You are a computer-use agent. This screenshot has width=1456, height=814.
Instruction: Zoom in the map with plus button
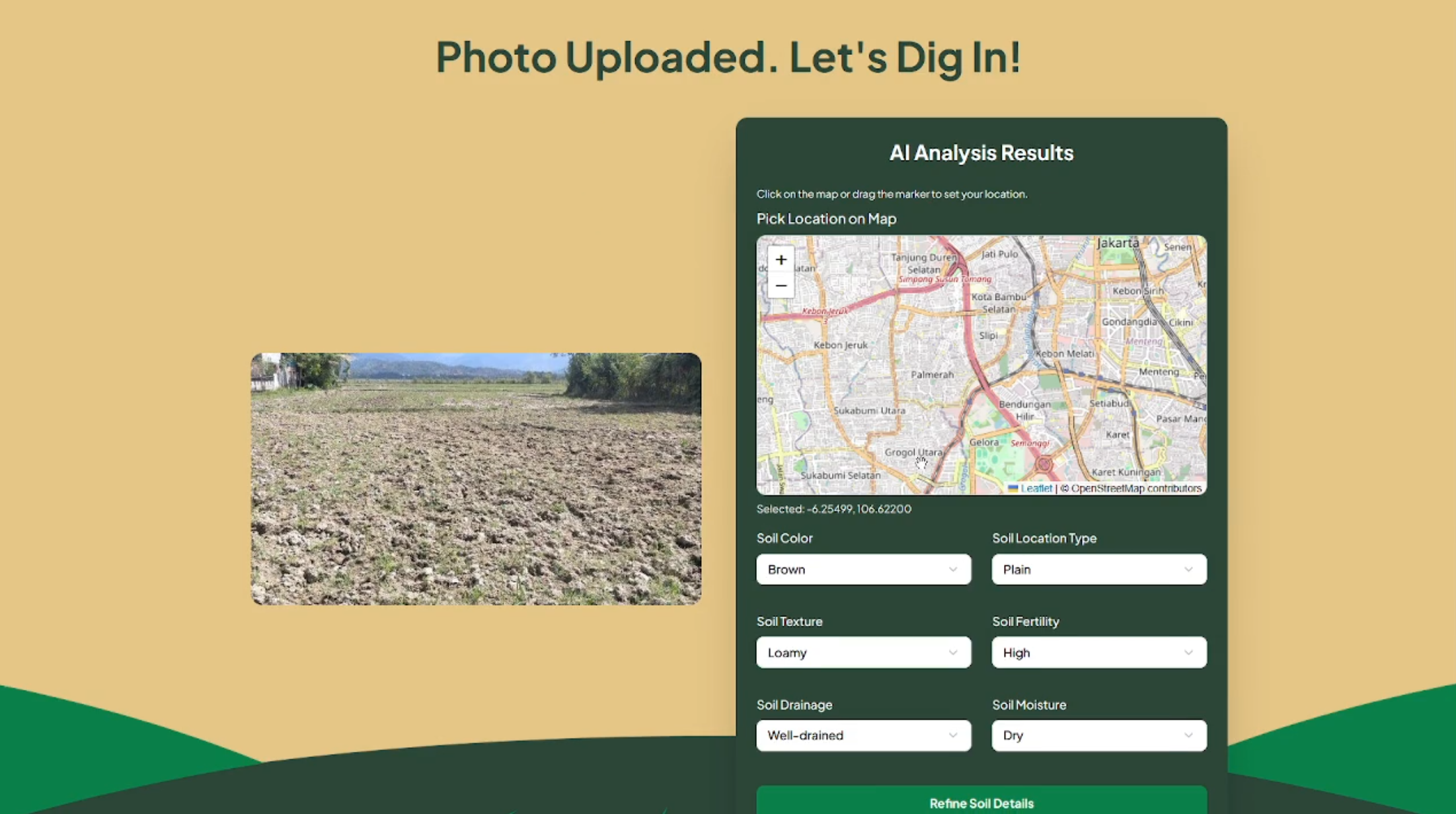(781, 260)
